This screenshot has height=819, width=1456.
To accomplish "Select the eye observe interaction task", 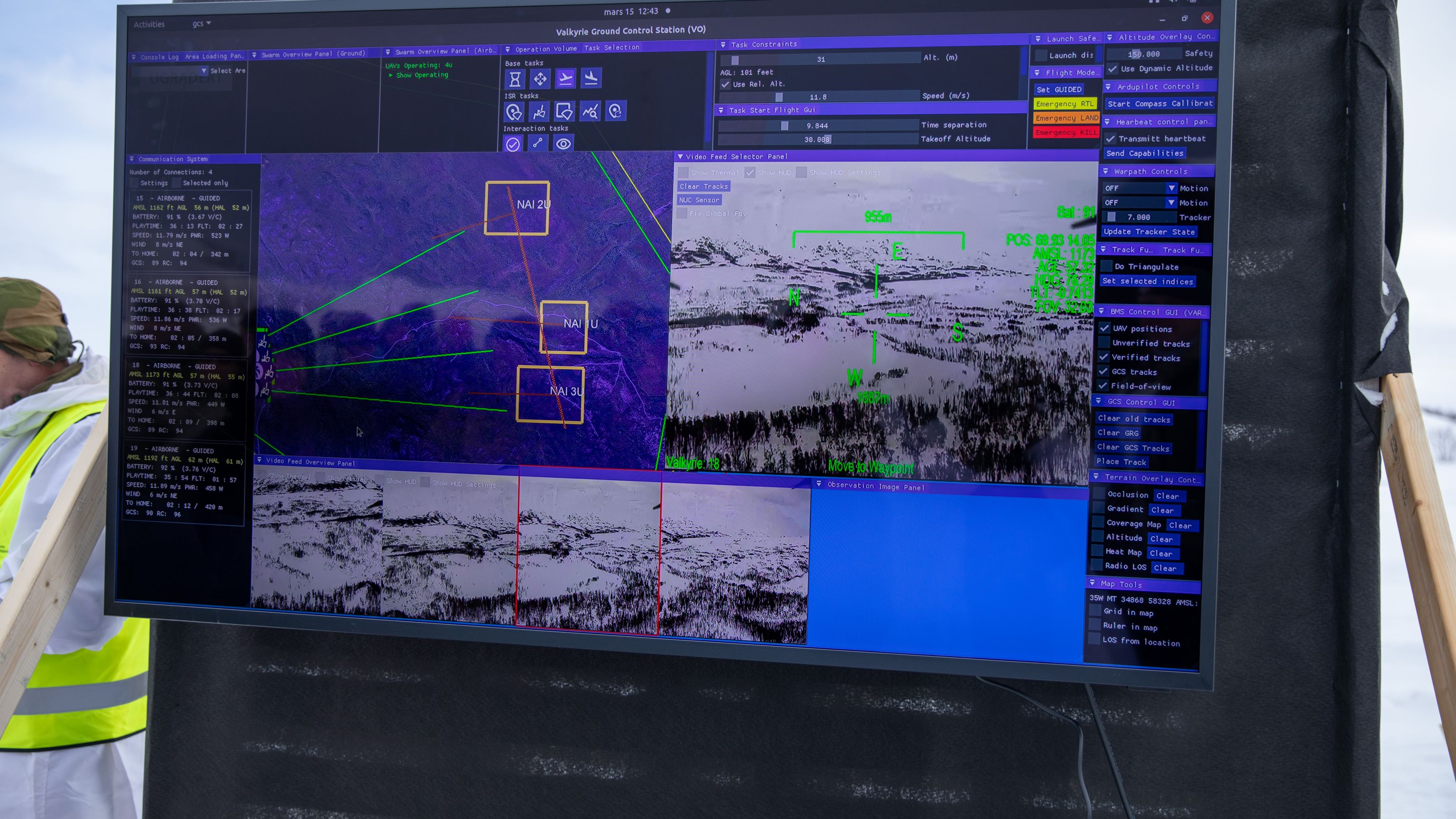I will [563, 144].
